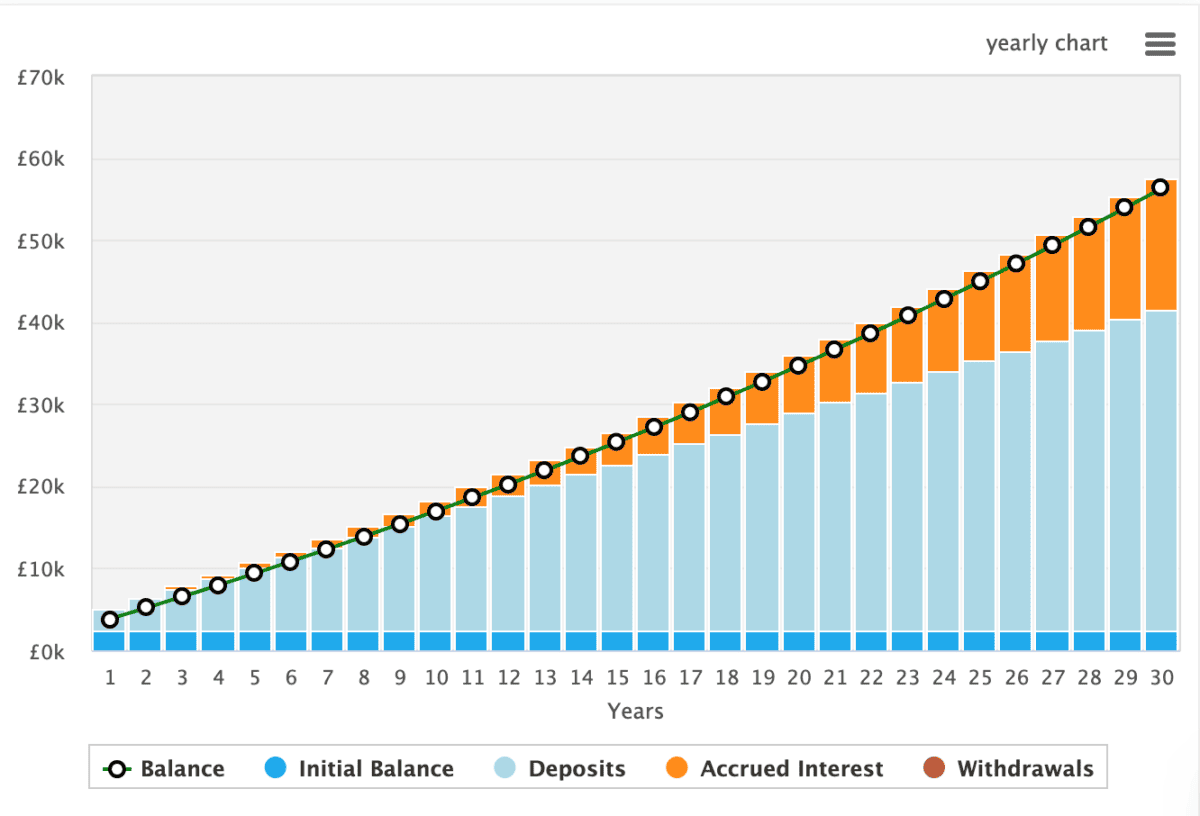This screenshot has width=1200, height=816.
Task: Open the chart hamburger menu
Action: coord(1159,44)
